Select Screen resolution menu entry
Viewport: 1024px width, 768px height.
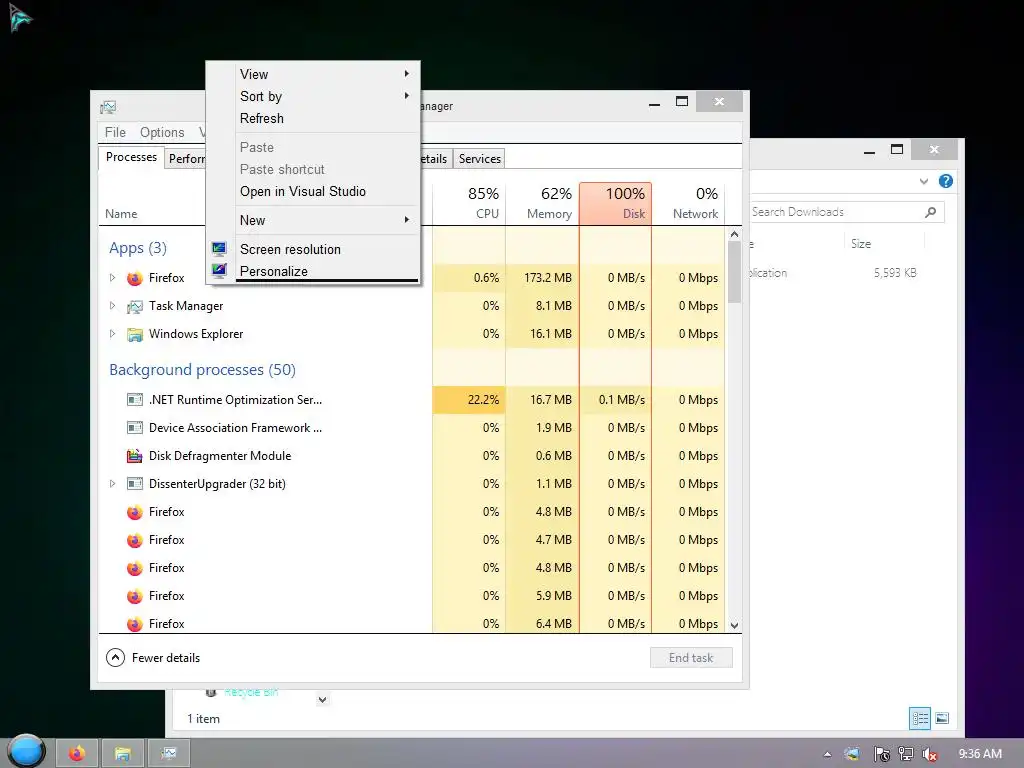(327, 249)
